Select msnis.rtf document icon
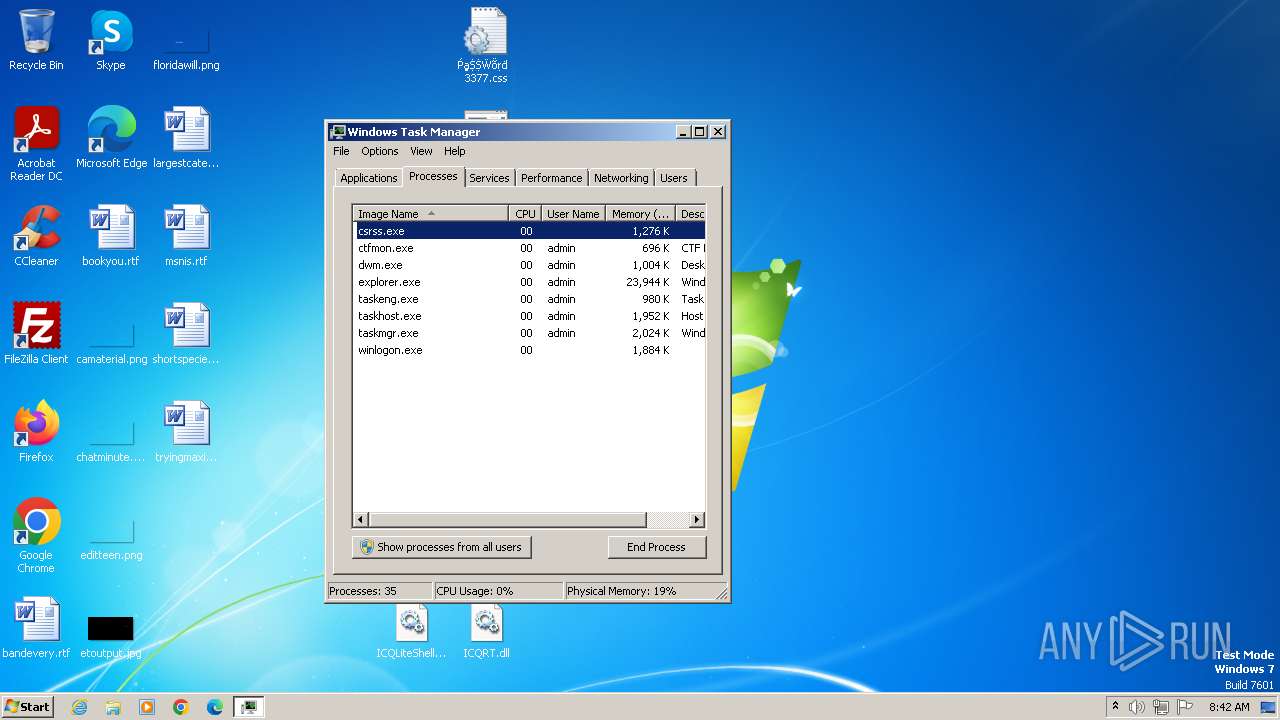 (x=186, y=236)
